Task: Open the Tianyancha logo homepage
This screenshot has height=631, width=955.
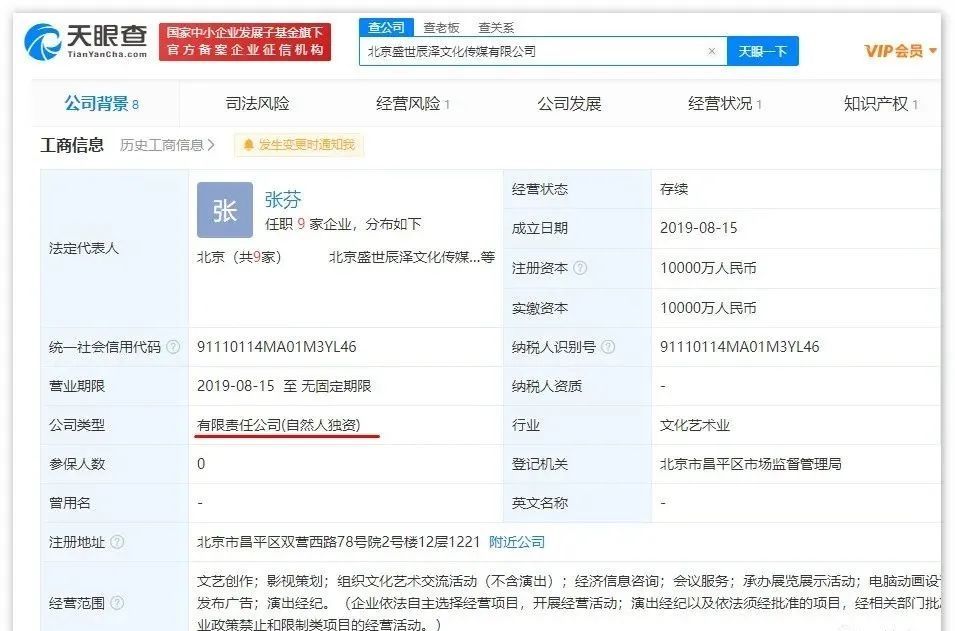Action: coord(85,41)
